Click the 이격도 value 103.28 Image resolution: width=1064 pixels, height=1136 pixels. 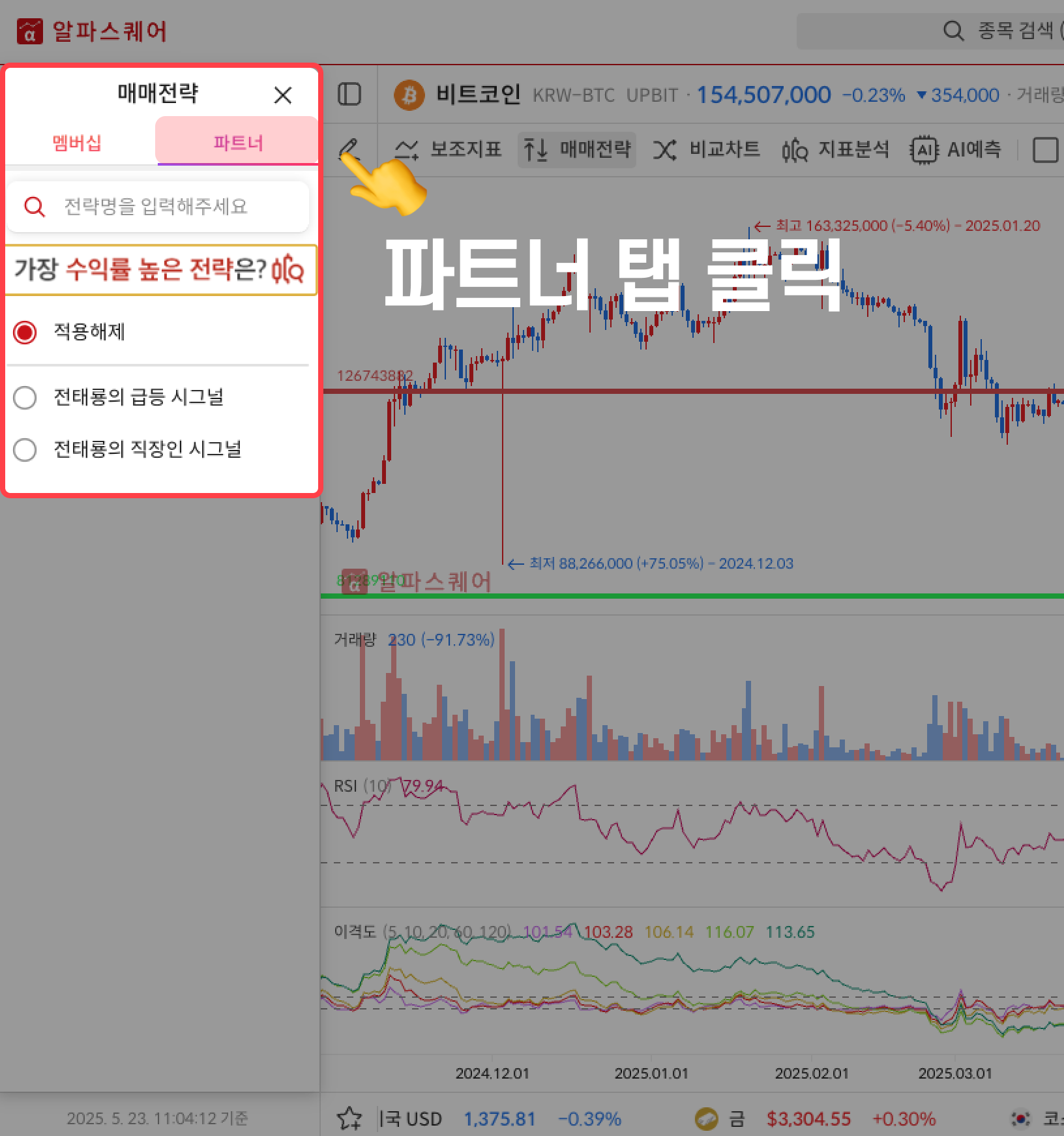[x=608, y=932]
